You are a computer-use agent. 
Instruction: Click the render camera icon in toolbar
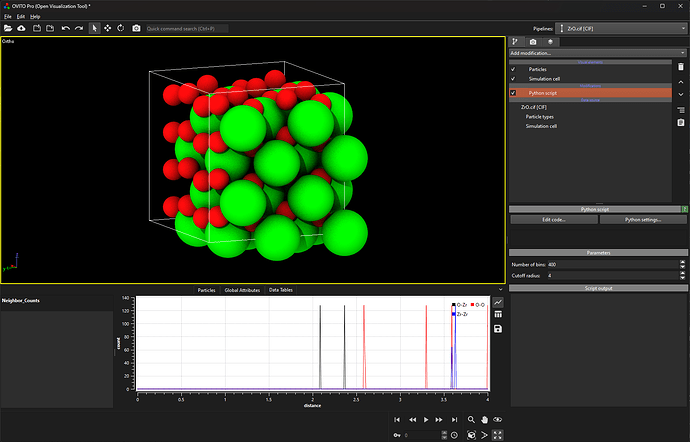pyautogui.click(x=136, y=28)
